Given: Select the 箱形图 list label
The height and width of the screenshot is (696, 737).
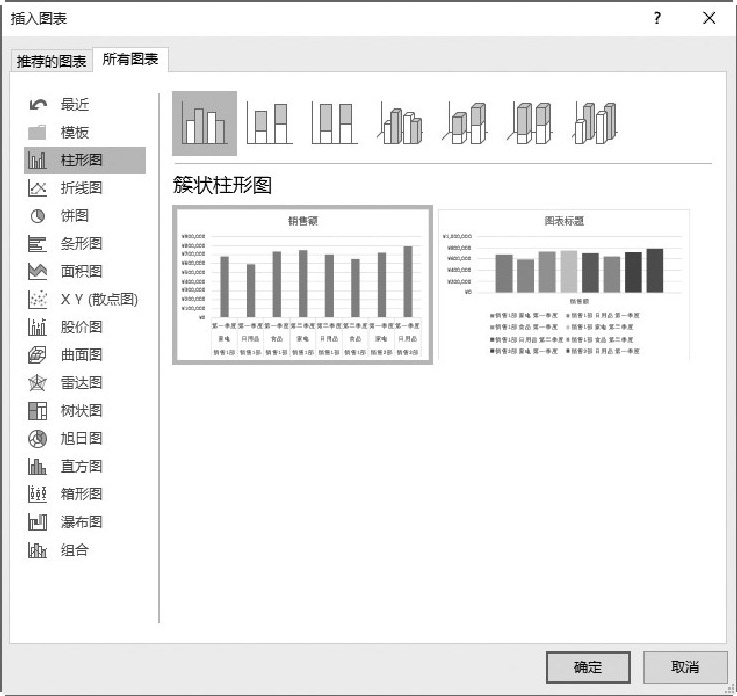Looking at the screenshot, I should click(81, 494).
